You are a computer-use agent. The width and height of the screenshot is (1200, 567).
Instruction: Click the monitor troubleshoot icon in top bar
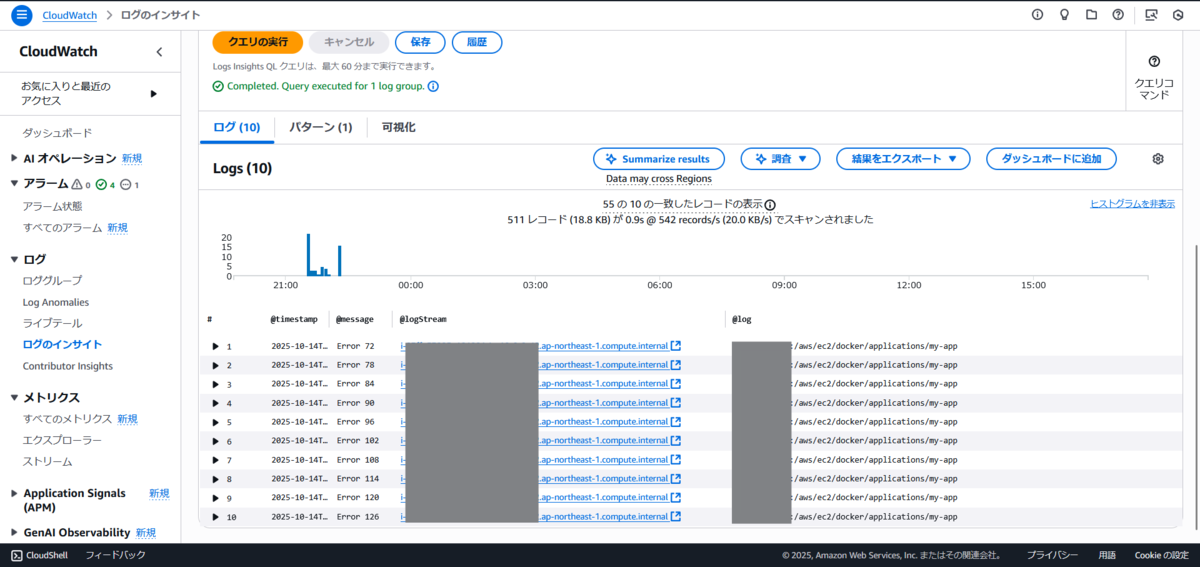click(x=1151, y=15)
